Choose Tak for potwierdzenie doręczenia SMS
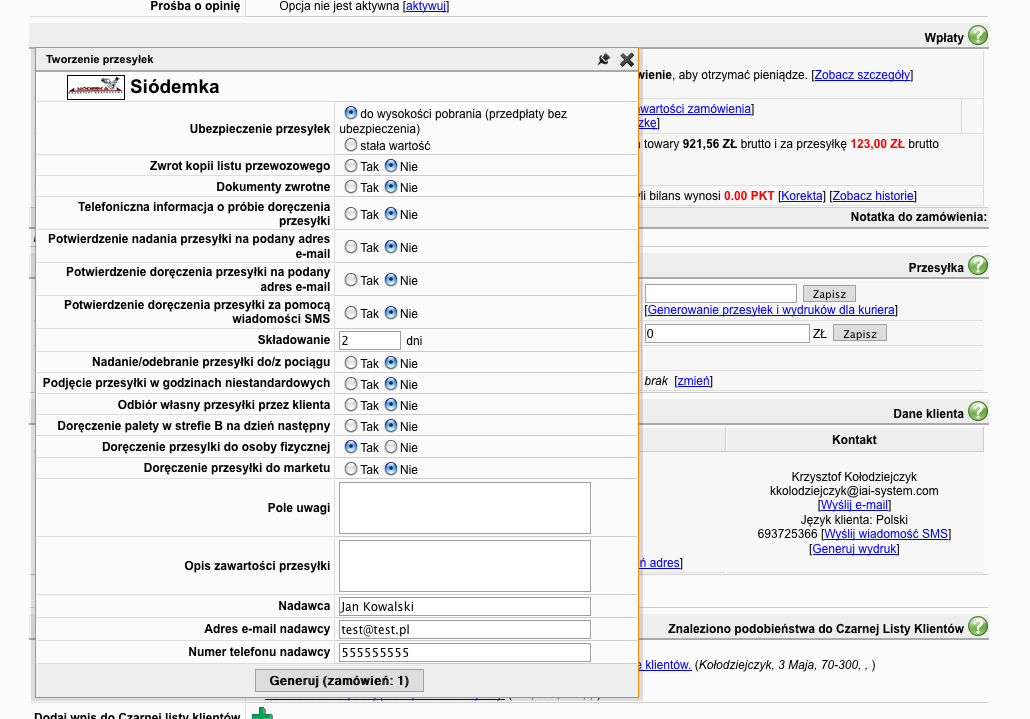This screenshot has height=719, width=1030. pyautogui.click(x=351, y=313)
